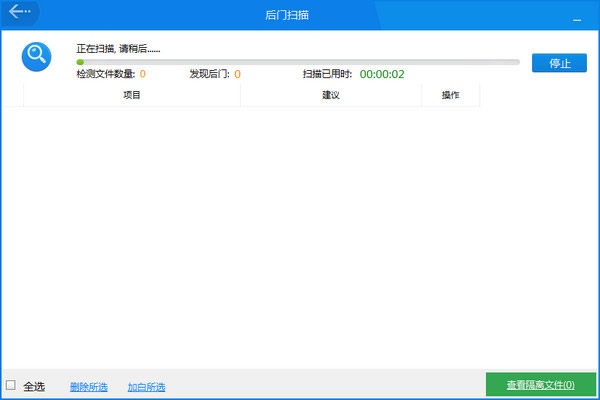The height and width of the screenshot is (400, 600).
Task: Click the 建议 column header
Action: tap(331, 95)
